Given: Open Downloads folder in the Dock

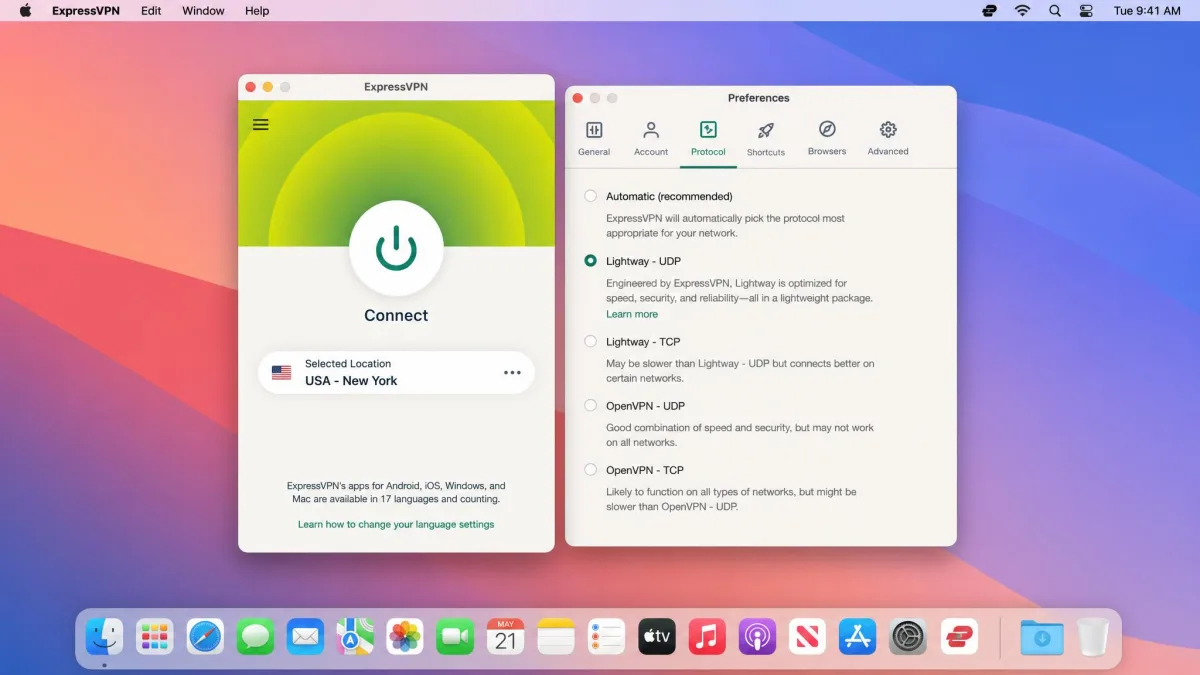Looking at the screenshot, I should 1042,637.
